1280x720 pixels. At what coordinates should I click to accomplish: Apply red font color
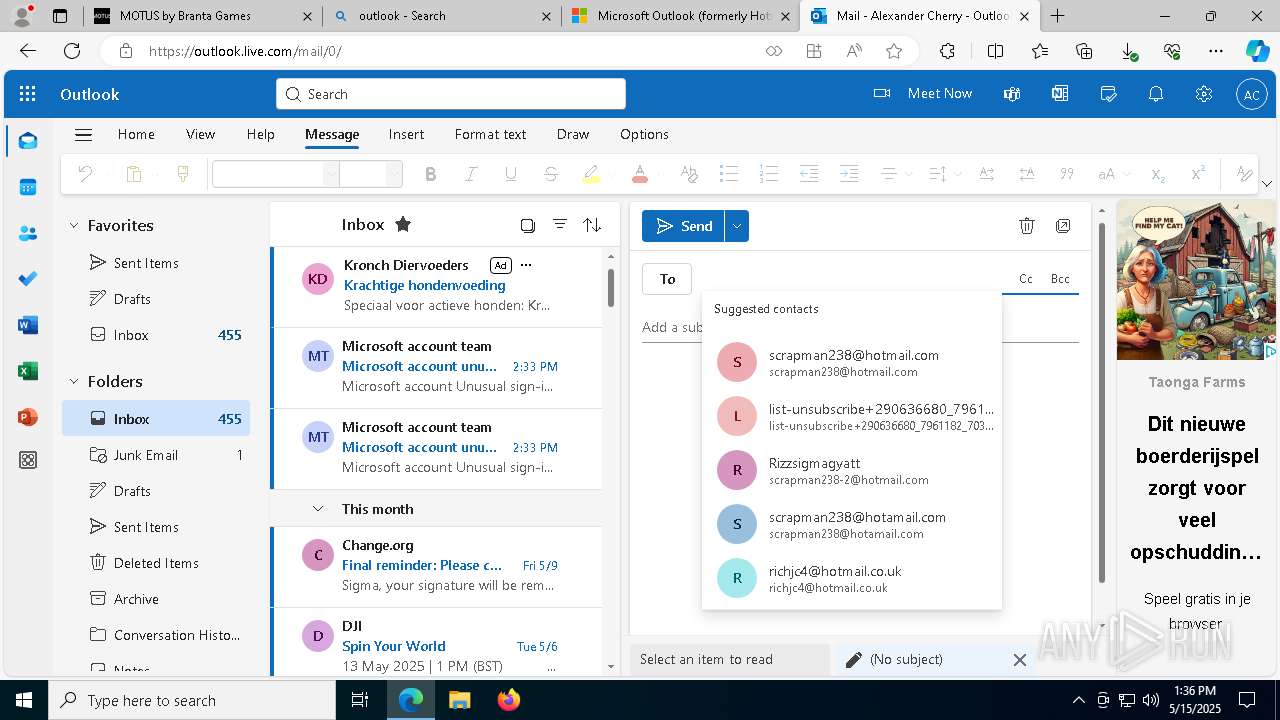point(640,174)
